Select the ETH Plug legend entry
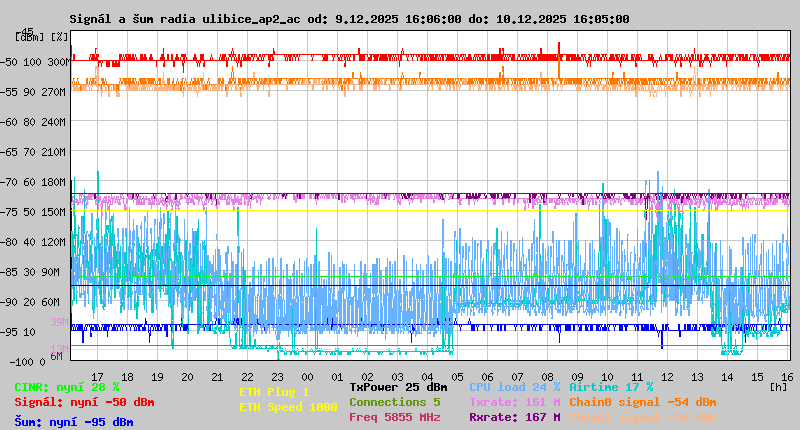Viewport: 800px width, 430px height. 274,392
